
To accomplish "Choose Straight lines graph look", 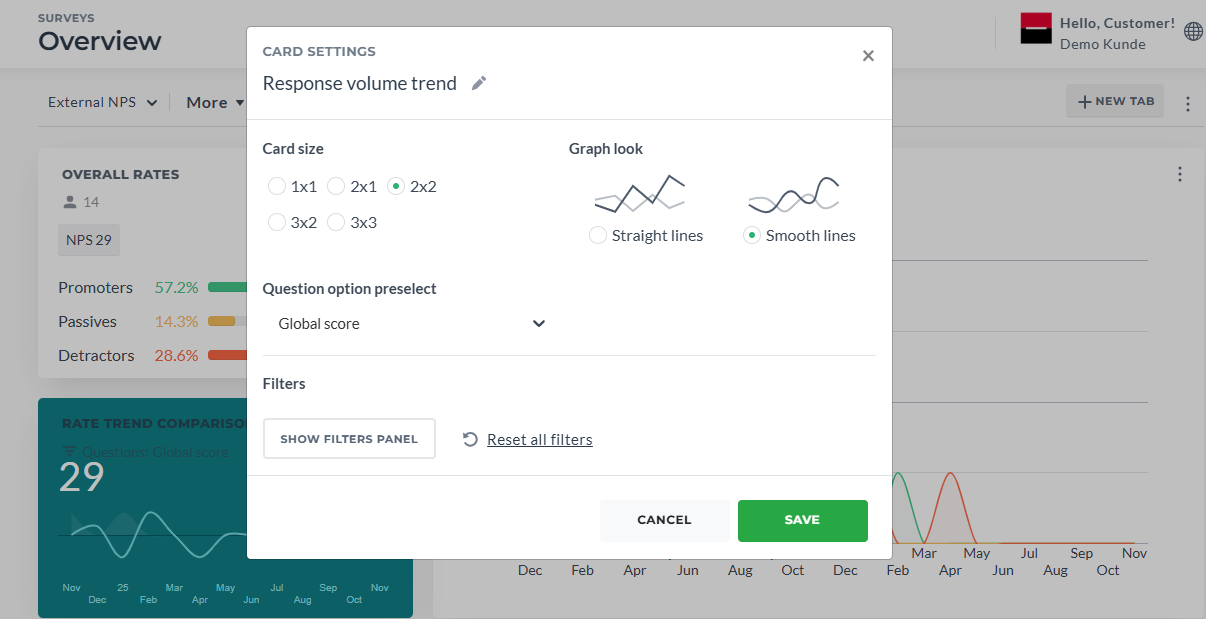I will [x=598, y=236].
